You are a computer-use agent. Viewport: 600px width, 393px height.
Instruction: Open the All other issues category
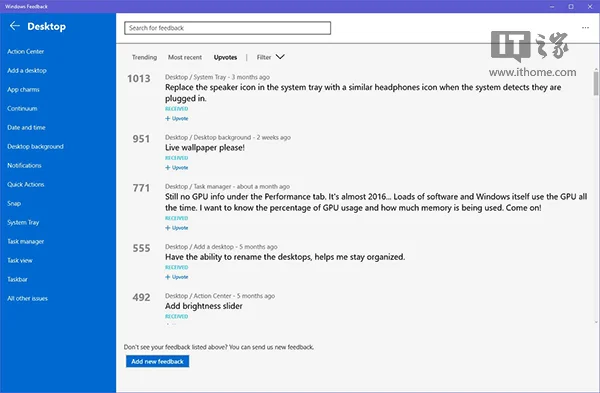click(x=27, y=298)
